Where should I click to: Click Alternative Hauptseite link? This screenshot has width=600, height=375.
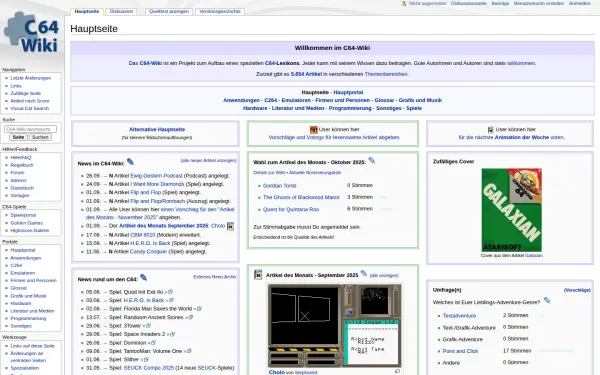tap(157, 130)
